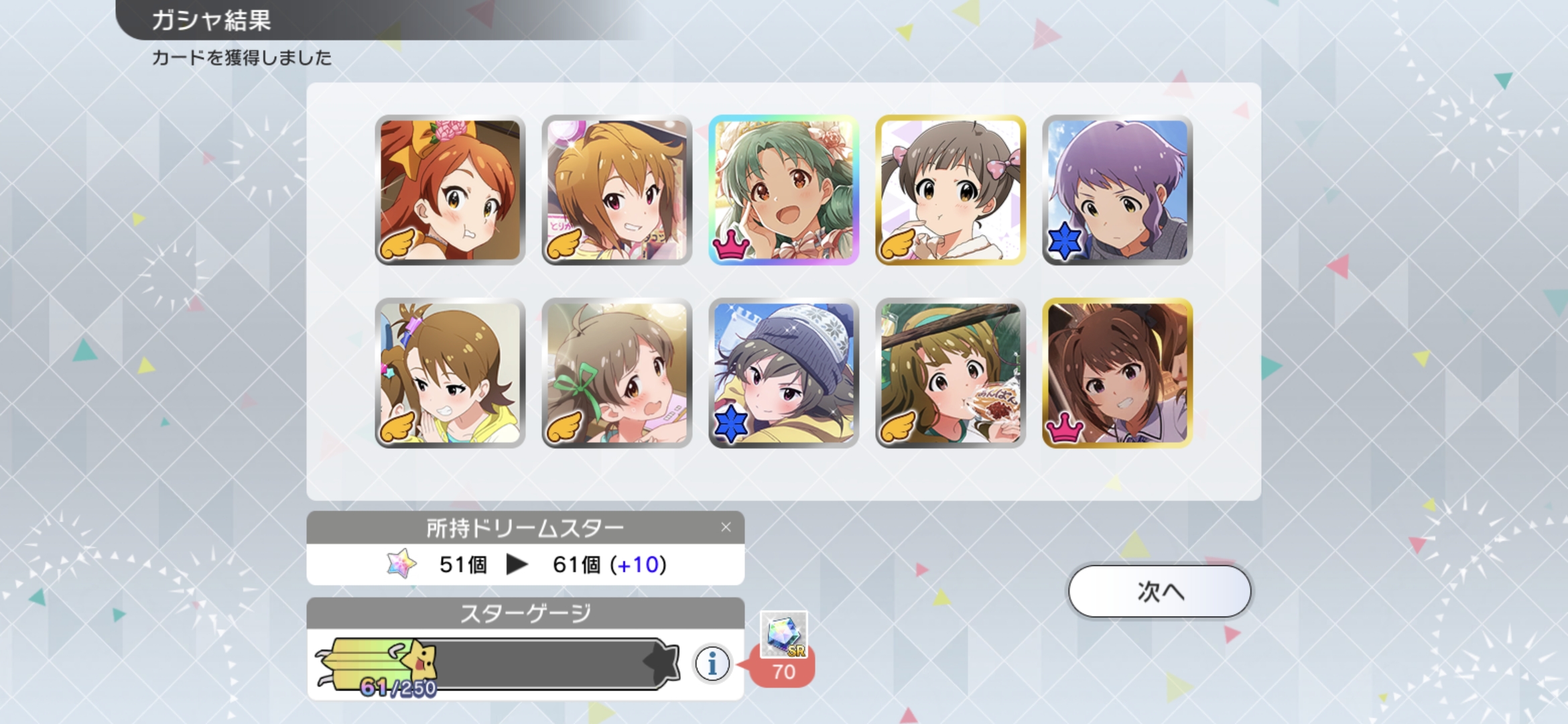Click the pink crown icon on ponytail card

pyautogui.click(x=1065, y=428)
